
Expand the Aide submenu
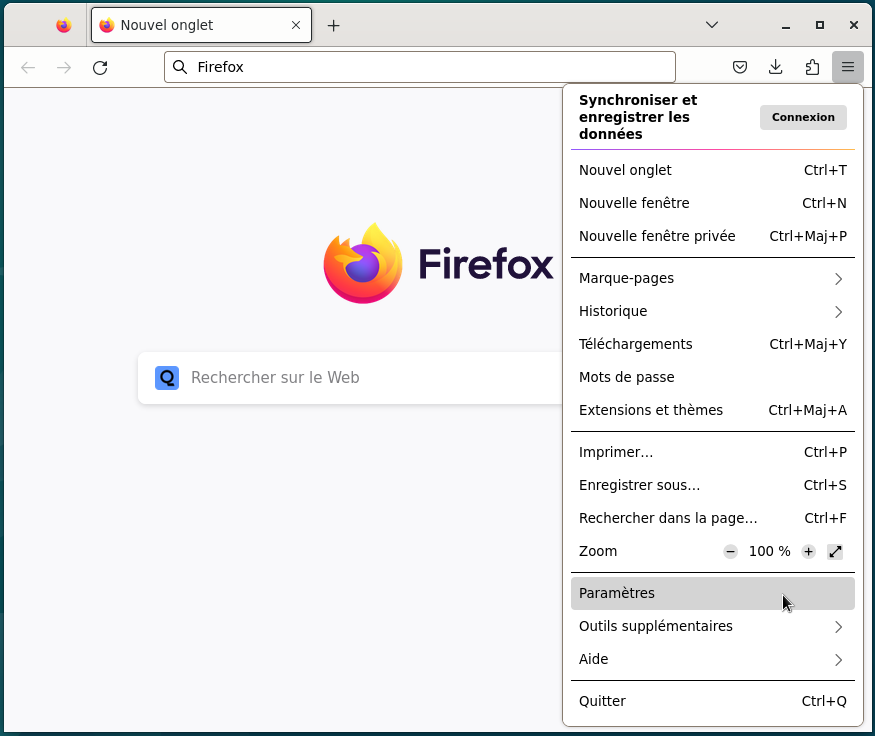click(x=713, y=659)
